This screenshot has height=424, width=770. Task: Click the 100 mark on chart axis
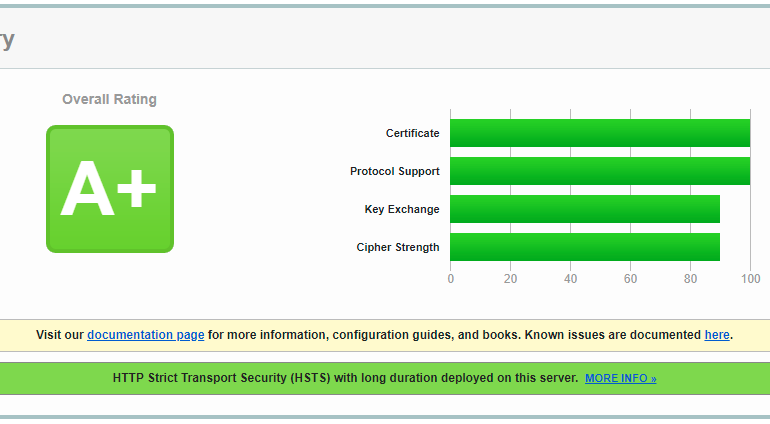point(750,279)
